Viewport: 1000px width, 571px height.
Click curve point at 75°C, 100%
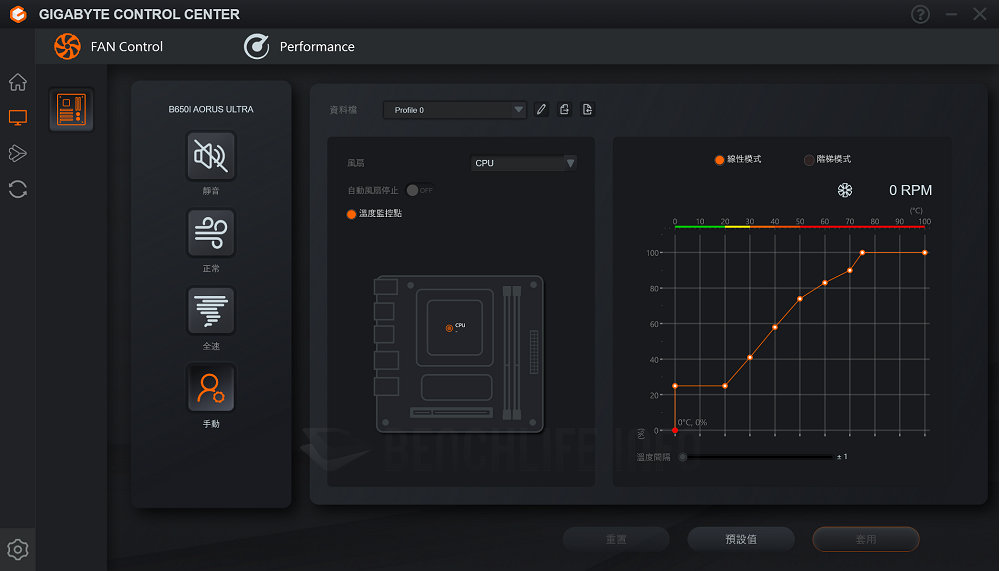[x=862, y=253]
